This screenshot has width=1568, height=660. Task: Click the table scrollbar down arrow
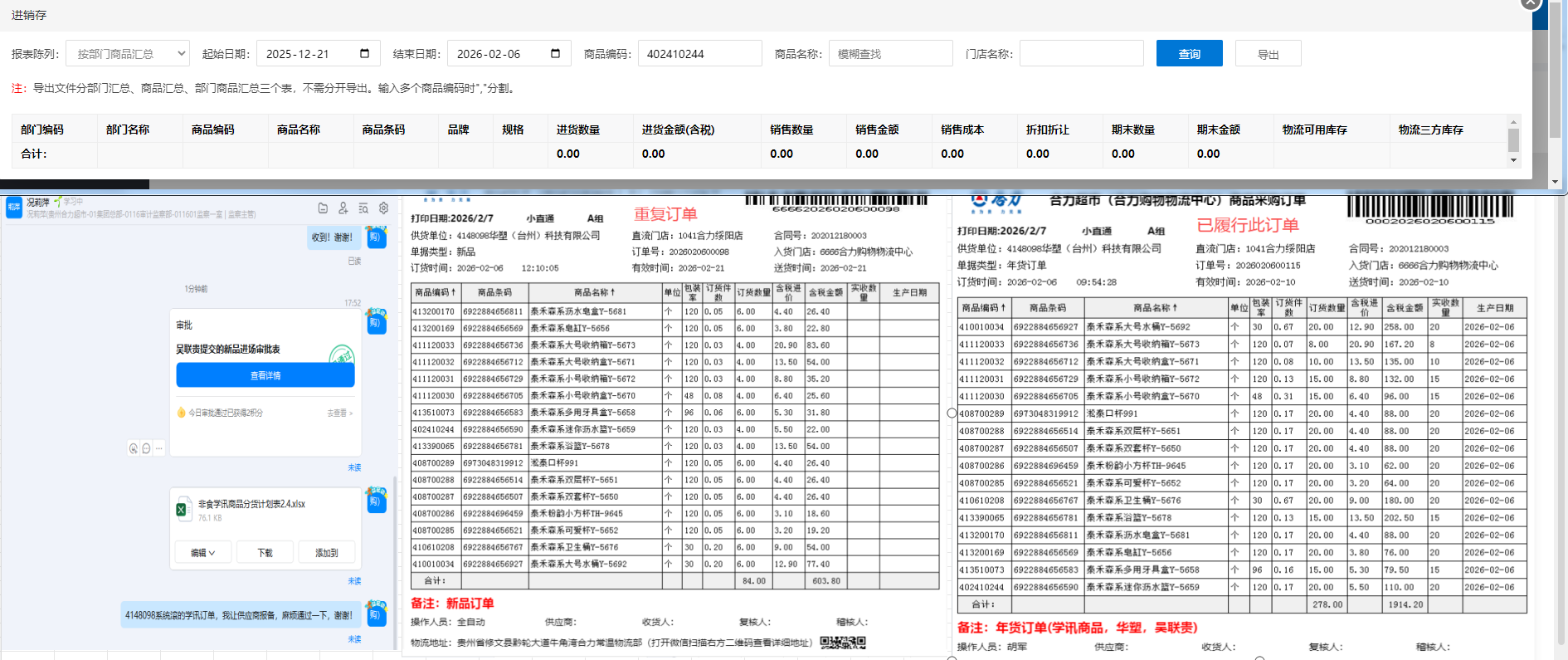pos(1513,160)
